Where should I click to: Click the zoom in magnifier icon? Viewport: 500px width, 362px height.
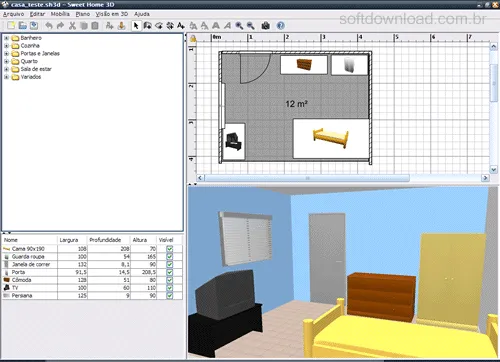[x=239, y=26]
